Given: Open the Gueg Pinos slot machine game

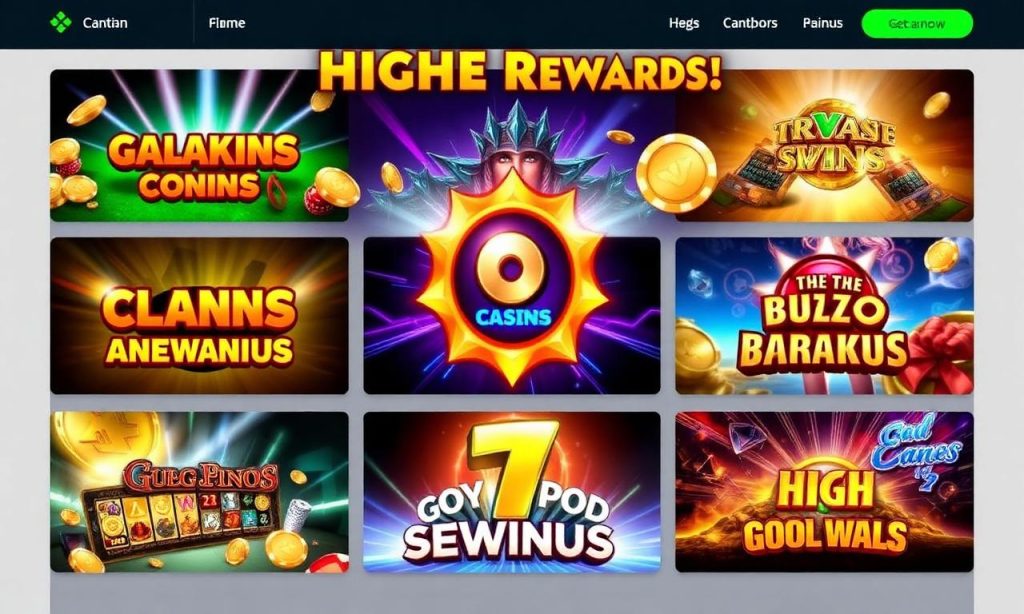Looking at the screenshot, I should tap(199, 492).
